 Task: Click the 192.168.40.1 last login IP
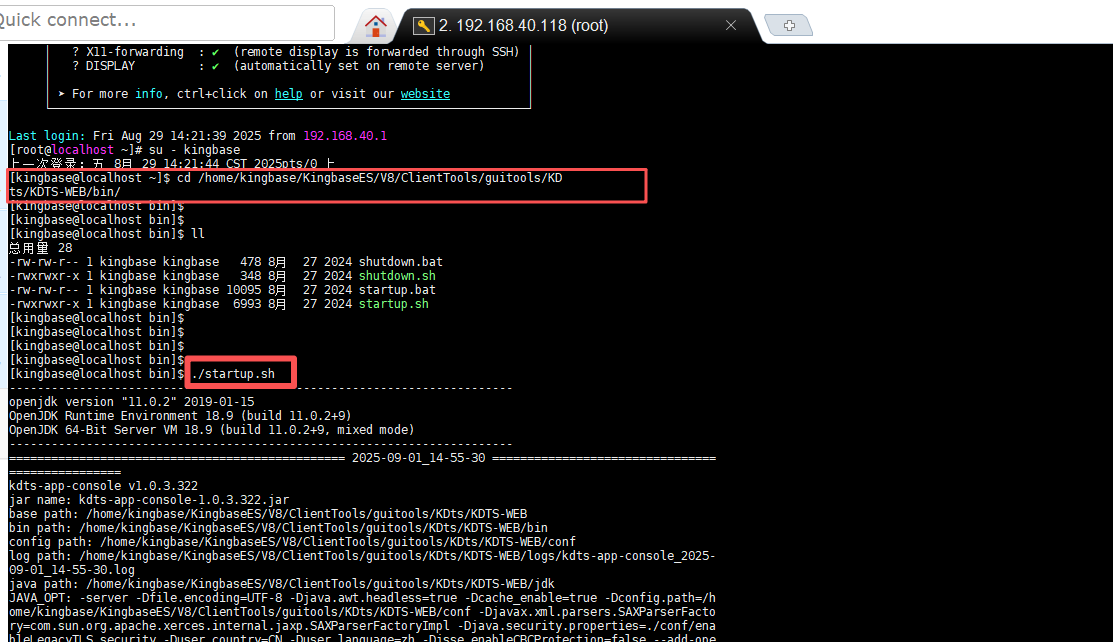click(345, 136)
